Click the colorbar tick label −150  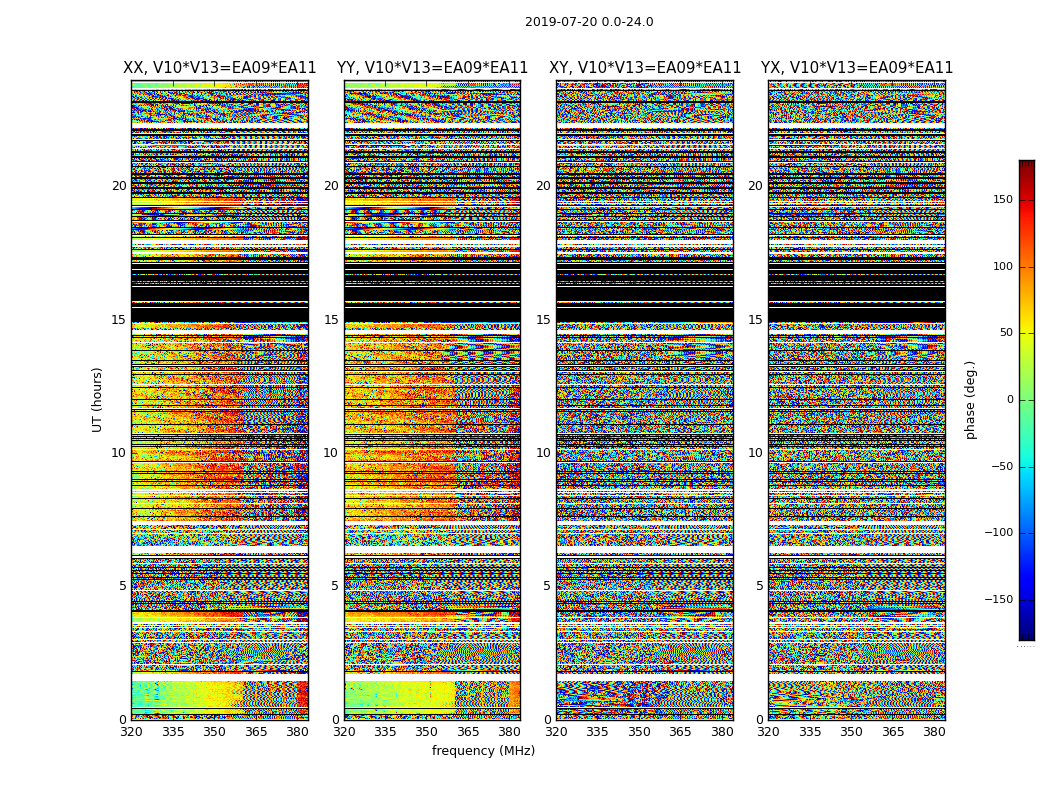tap(999, 599)
